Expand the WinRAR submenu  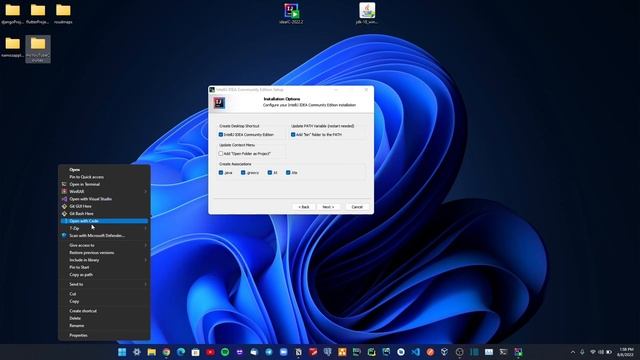pyautogui.click(x=104, y=191)
